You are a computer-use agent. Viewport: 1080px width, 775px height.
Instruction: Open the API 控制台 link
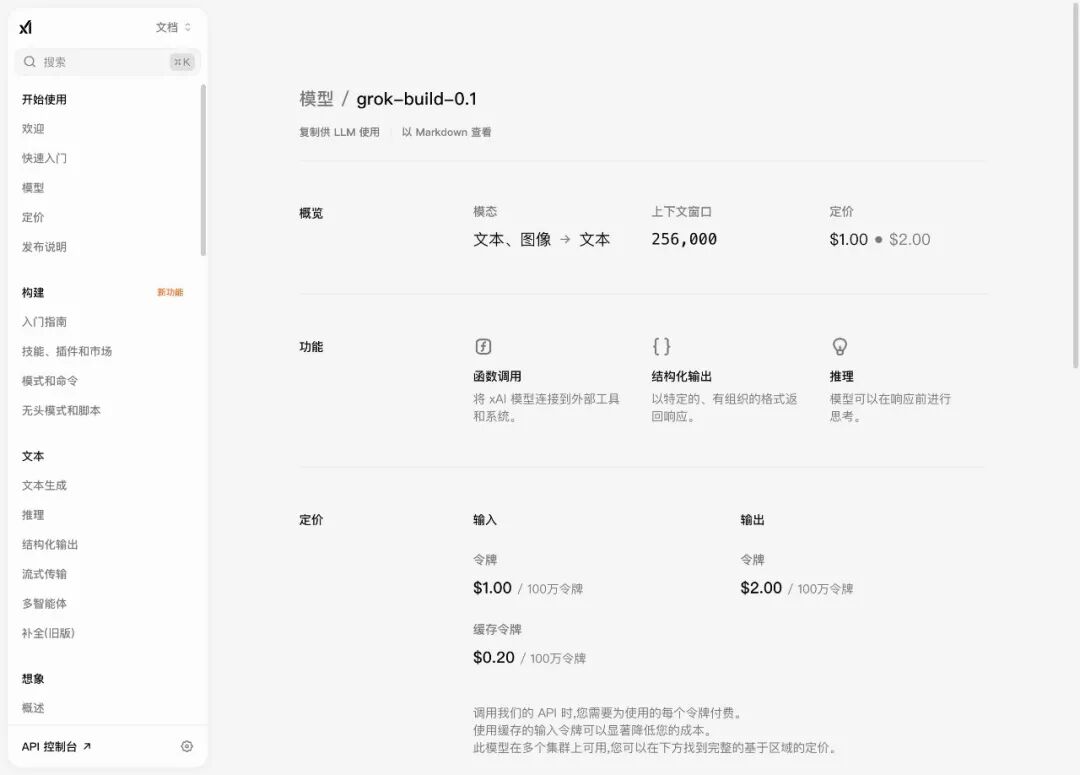tap(56, 746)
